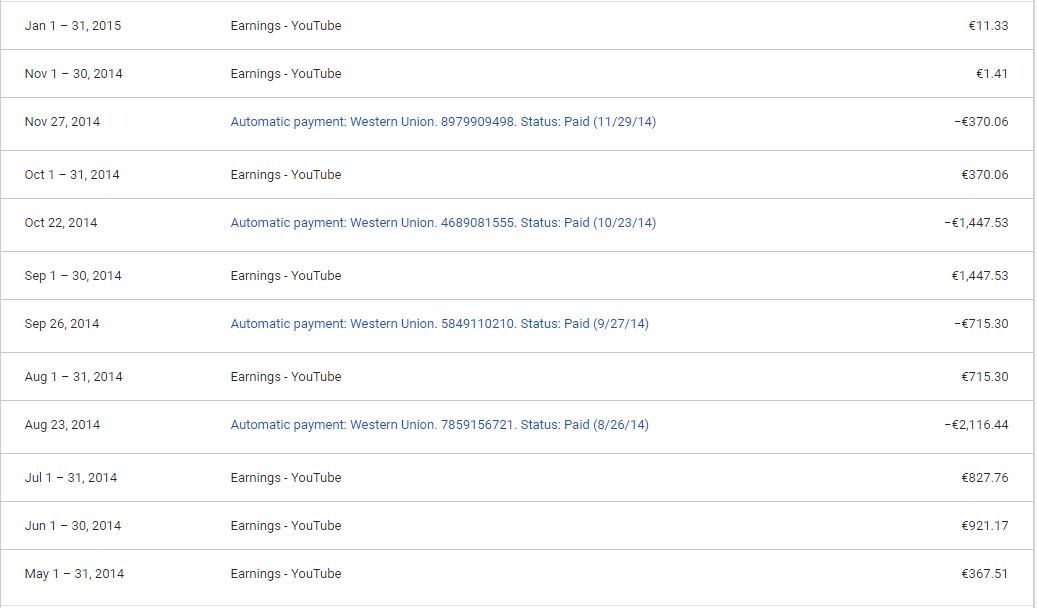The height and width of the screenshot is (608, 1037).
Task: Select the May 1 – 31, 2014 date
Action: tap(75, 574)
